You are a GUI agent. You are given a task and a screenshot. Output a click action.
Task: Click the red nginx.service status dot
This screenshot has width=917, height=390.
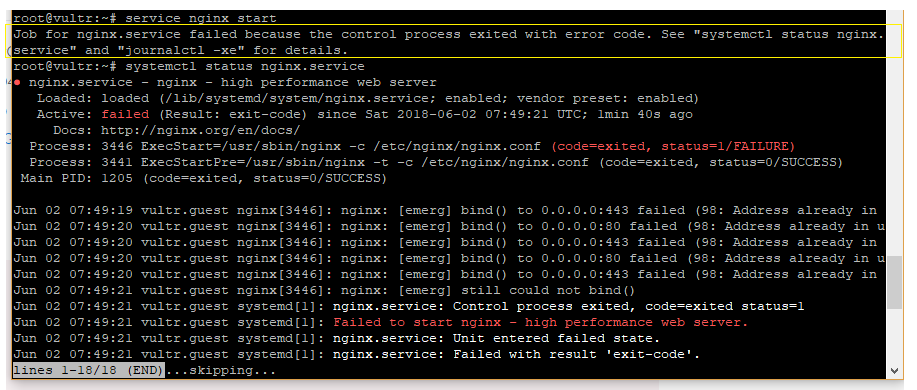tap(18, 82)
